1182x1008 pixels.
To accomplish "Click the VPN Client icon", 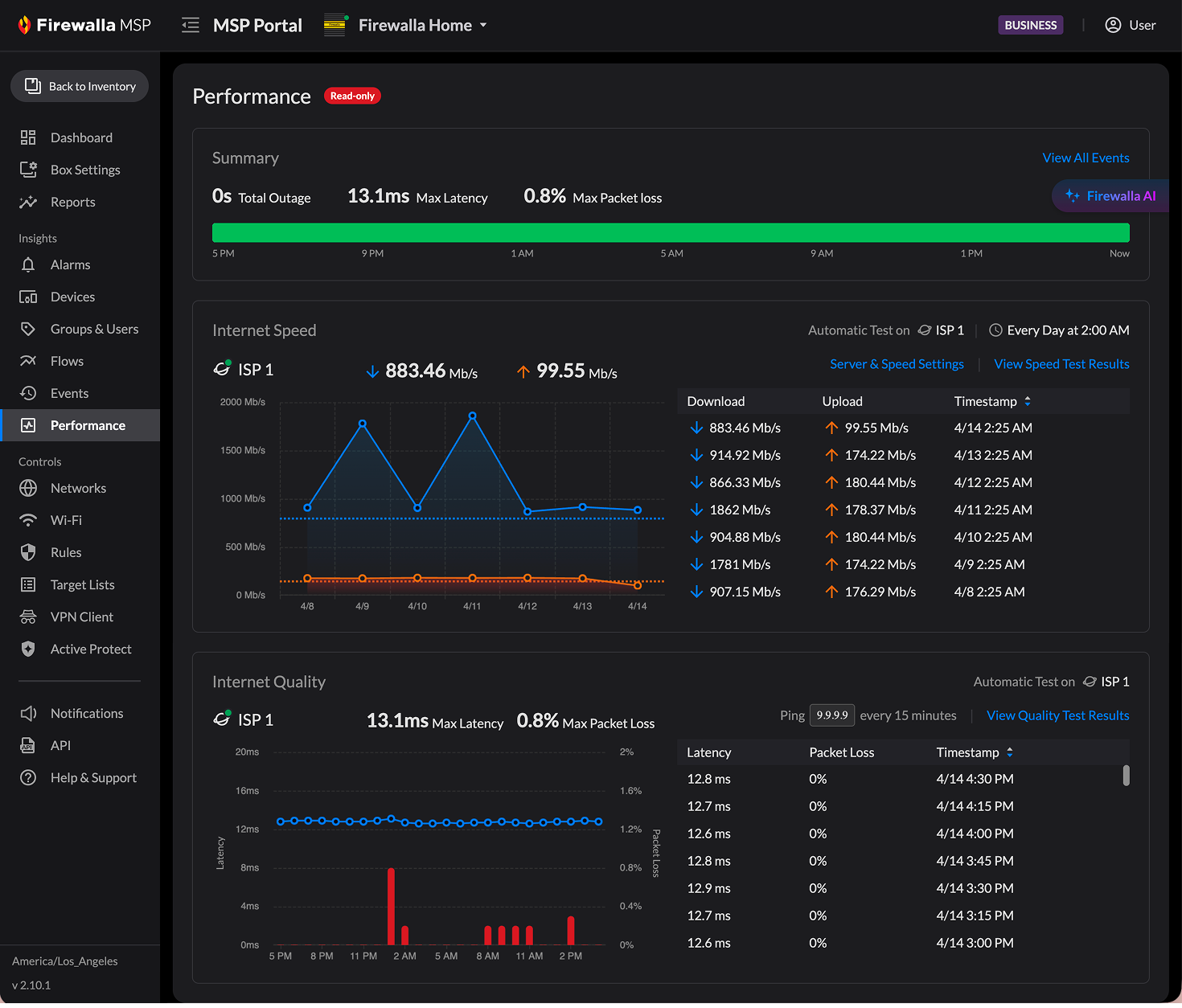I will pyautogui.click(x=28, y=617).
